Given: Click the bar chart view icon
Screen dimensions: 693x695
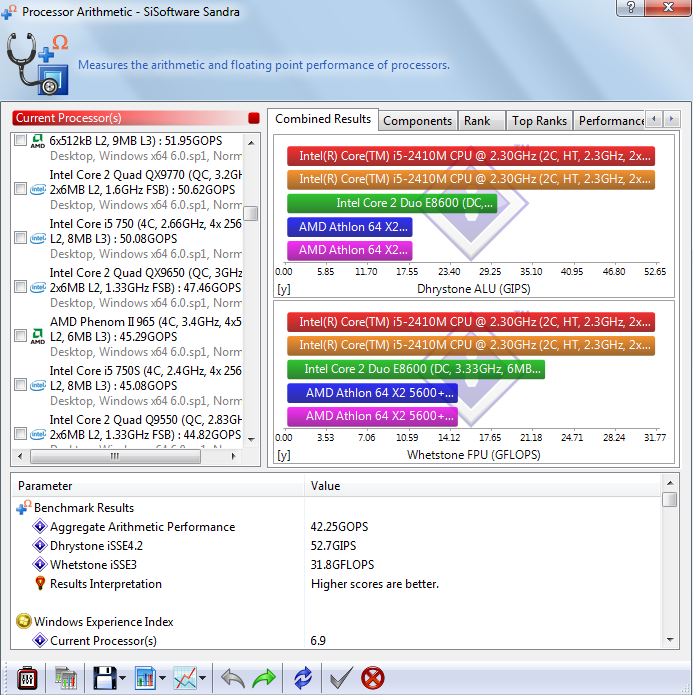Looking at the screenshot, I should point(145,678).
